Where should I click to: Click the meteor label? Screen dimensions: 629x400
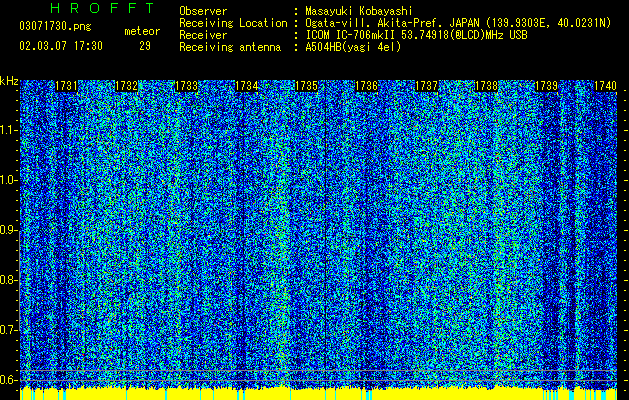point(142,31)
